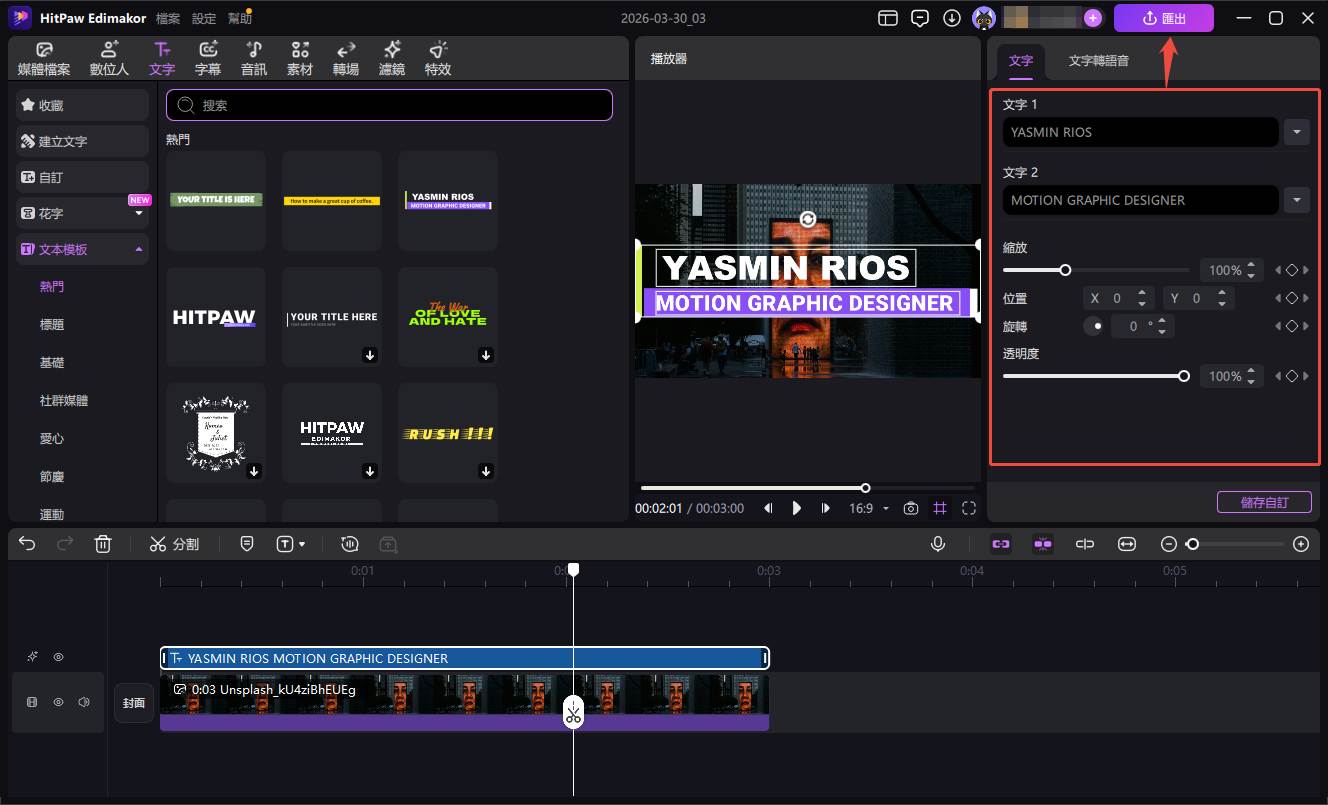The image size is (1328, 805).
Task: Delete the selected clip with the trash icon
Action: point(102,544)
